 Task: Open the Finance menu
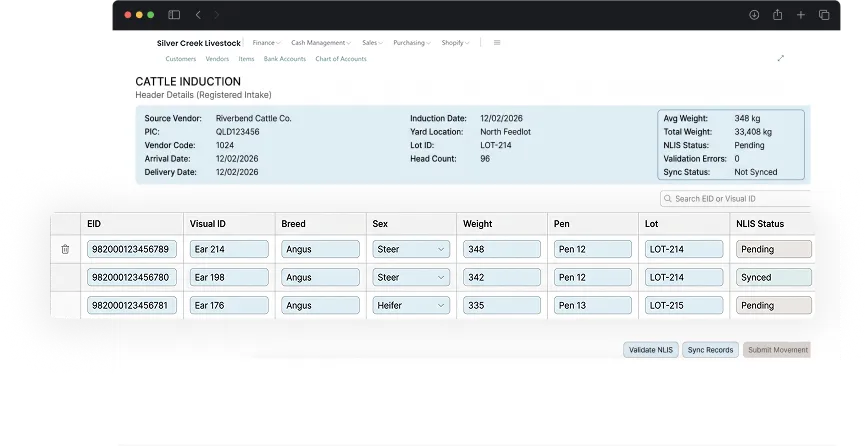click(266, 43)
